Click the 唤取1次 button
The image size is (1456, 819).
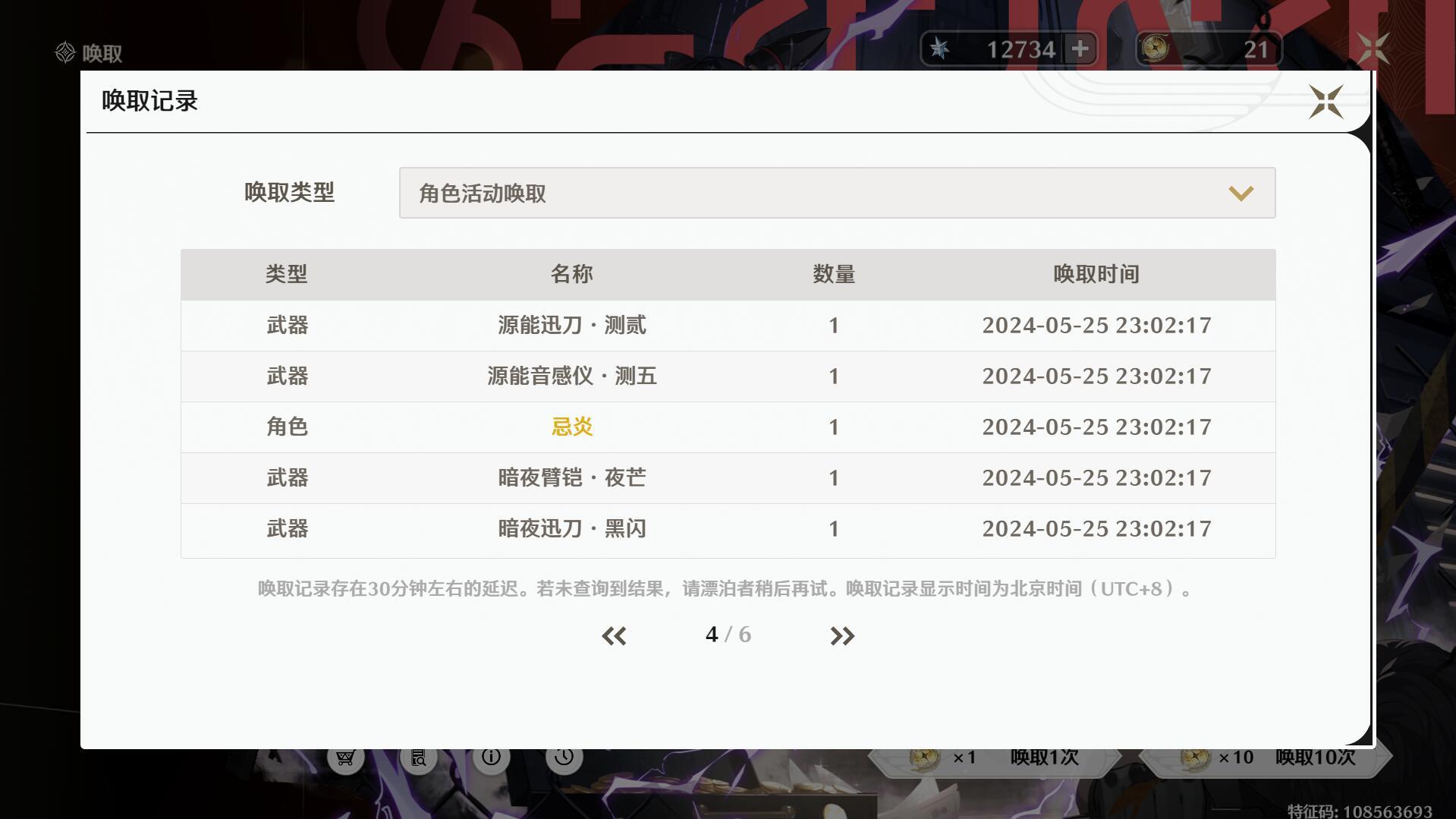995,759
